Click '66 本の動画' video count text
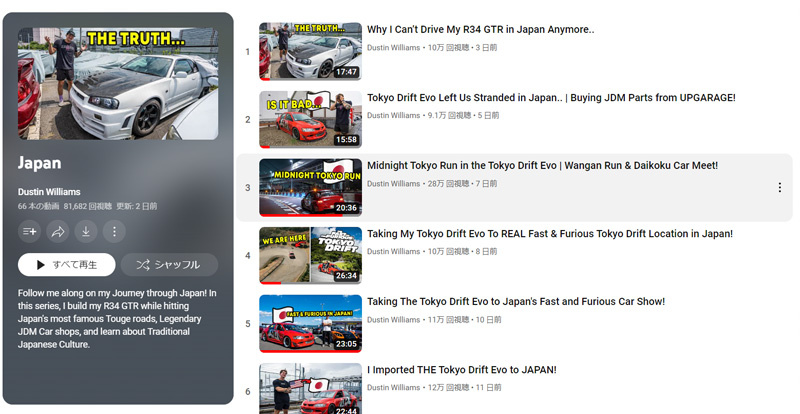800x414 pixels. [x=38, y=206]
